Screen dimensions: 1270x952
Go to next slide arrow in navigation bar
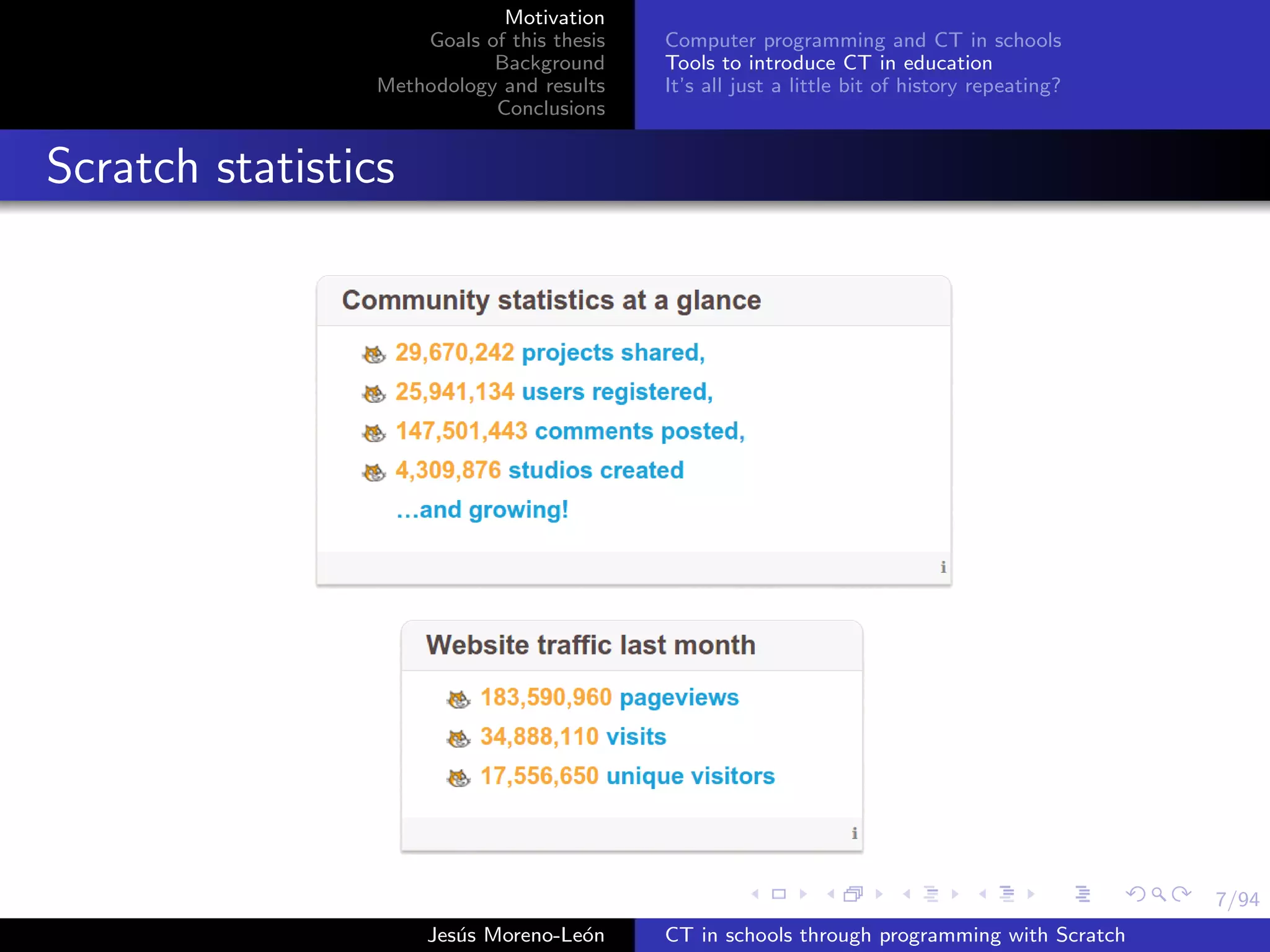tap(803, 894)
